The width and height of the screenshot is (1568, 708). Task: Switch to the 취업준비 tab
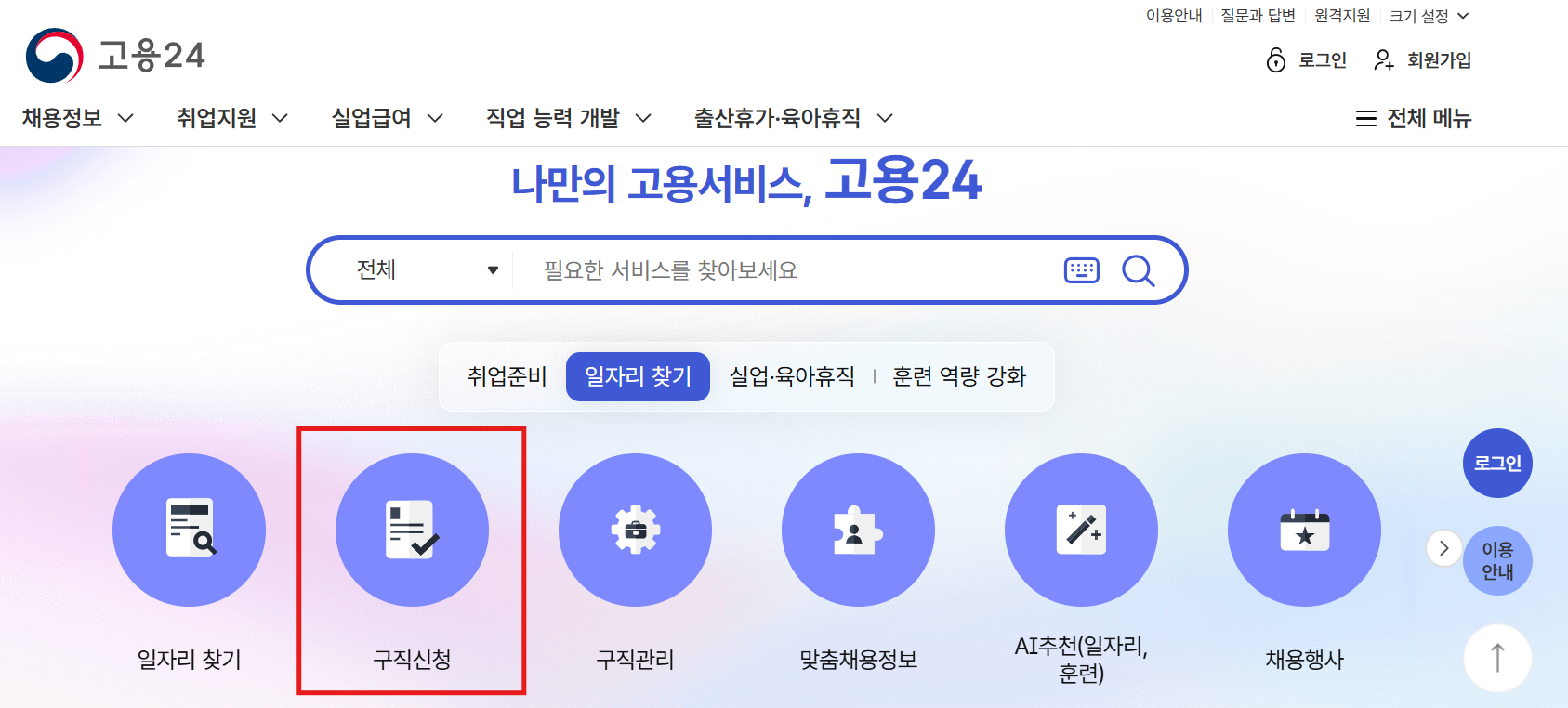[x=507, y=376]
